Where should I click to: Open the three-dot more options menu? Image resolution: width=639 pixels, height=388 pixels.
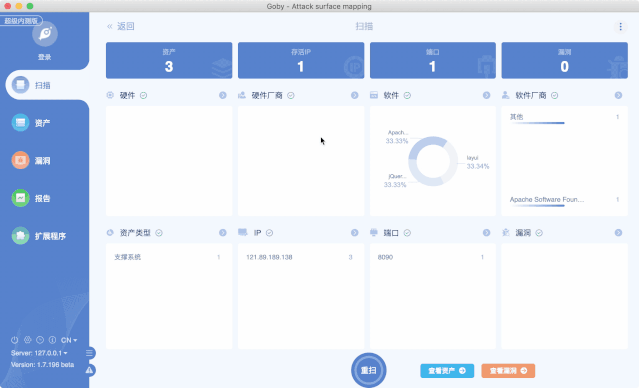pyautogui.click(x=620, y=26)
